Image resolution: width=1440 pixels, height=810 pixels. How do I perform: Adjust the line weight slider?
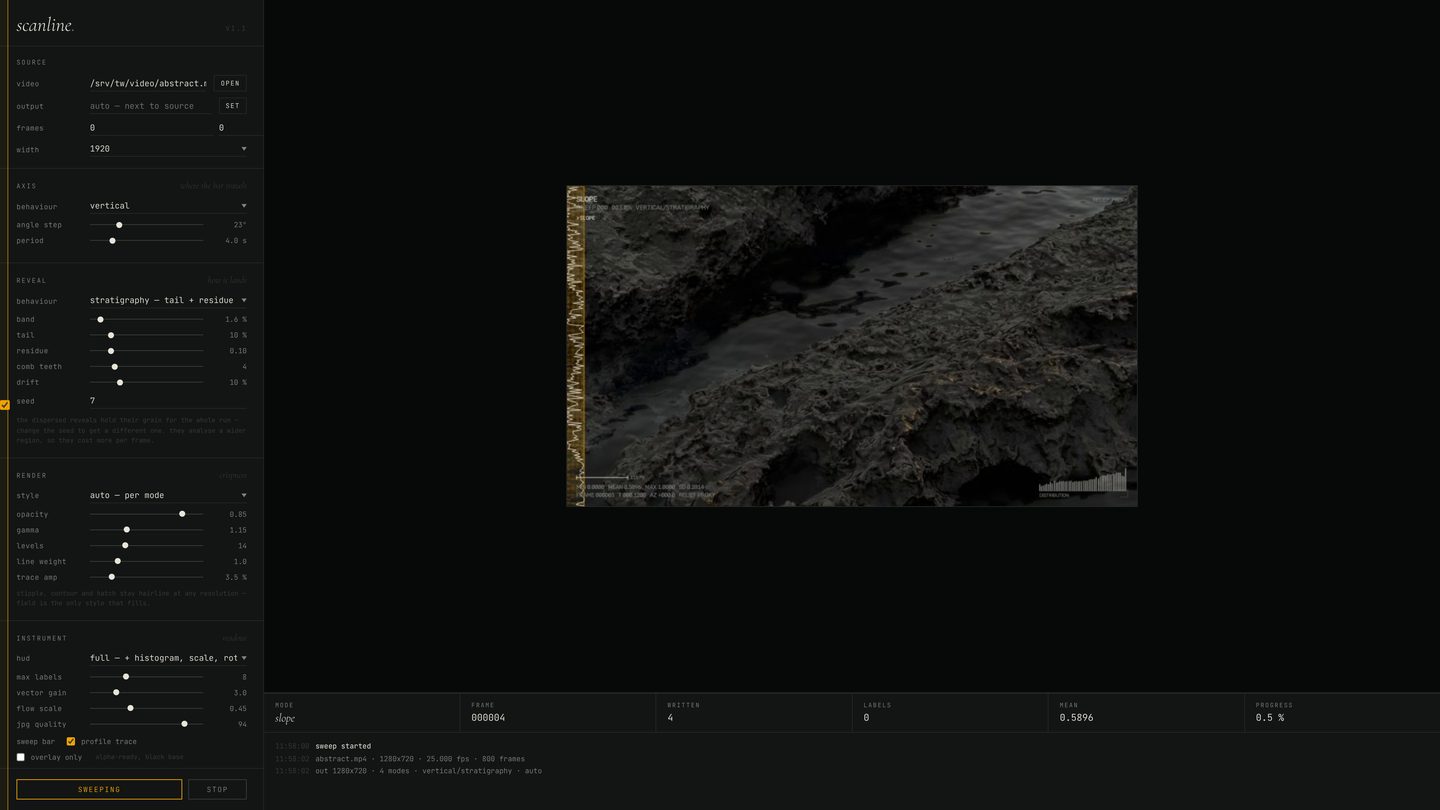point(146,561)
